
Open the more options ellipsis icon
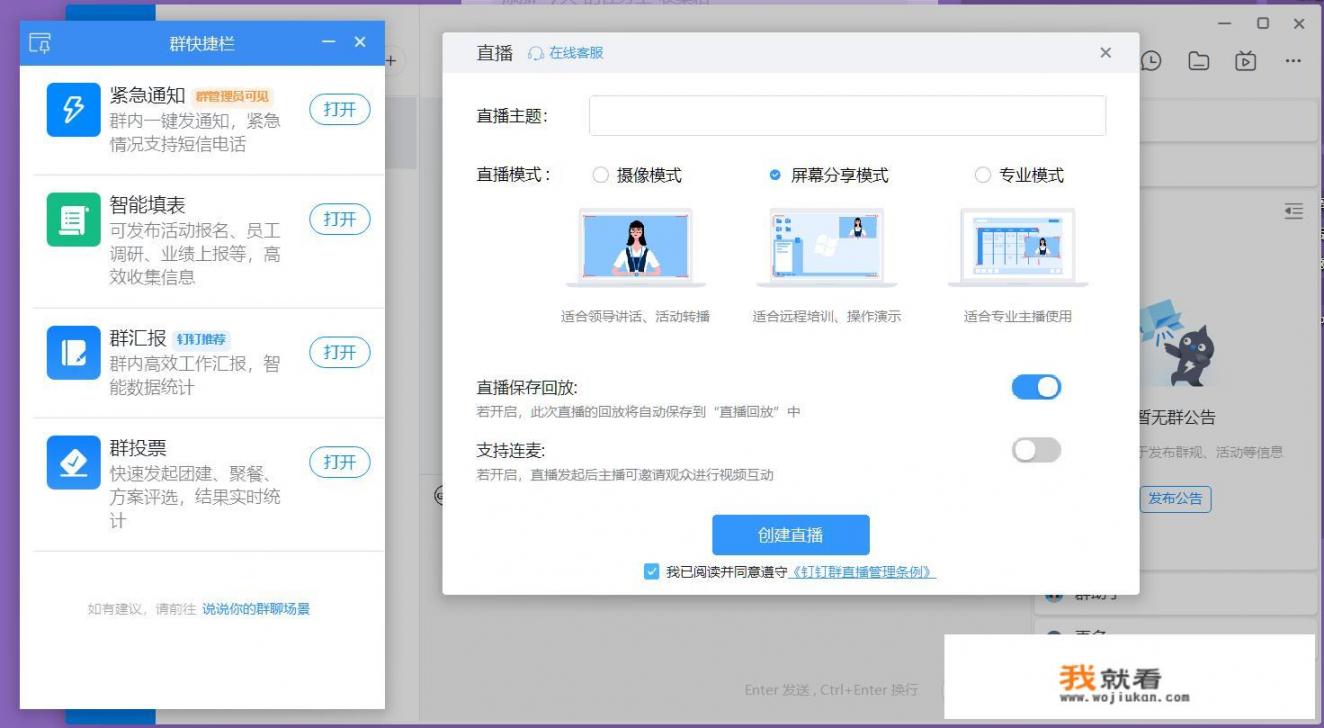click(x=1293, y=61)
